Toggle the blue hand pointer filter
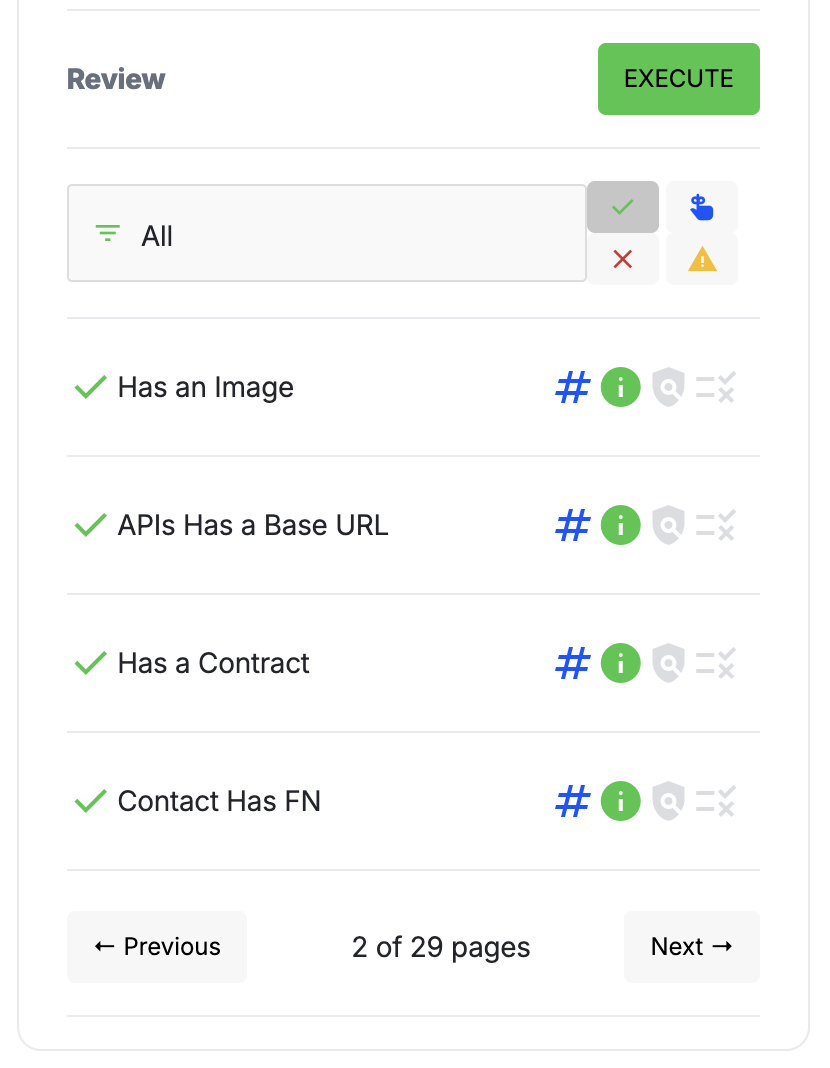This screenshot has width=830, height=1068. coord(702,207)
